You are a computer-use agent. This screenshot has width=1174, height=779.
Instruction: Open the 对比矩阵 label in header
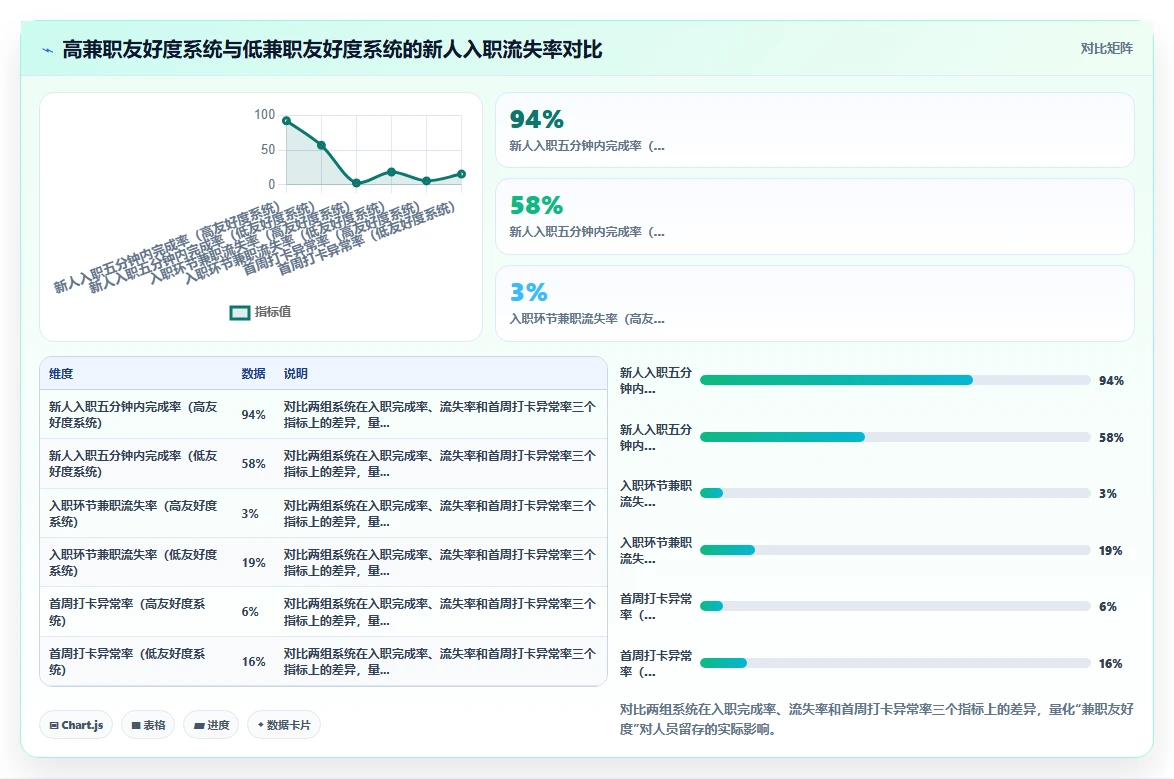point(1106,49)
